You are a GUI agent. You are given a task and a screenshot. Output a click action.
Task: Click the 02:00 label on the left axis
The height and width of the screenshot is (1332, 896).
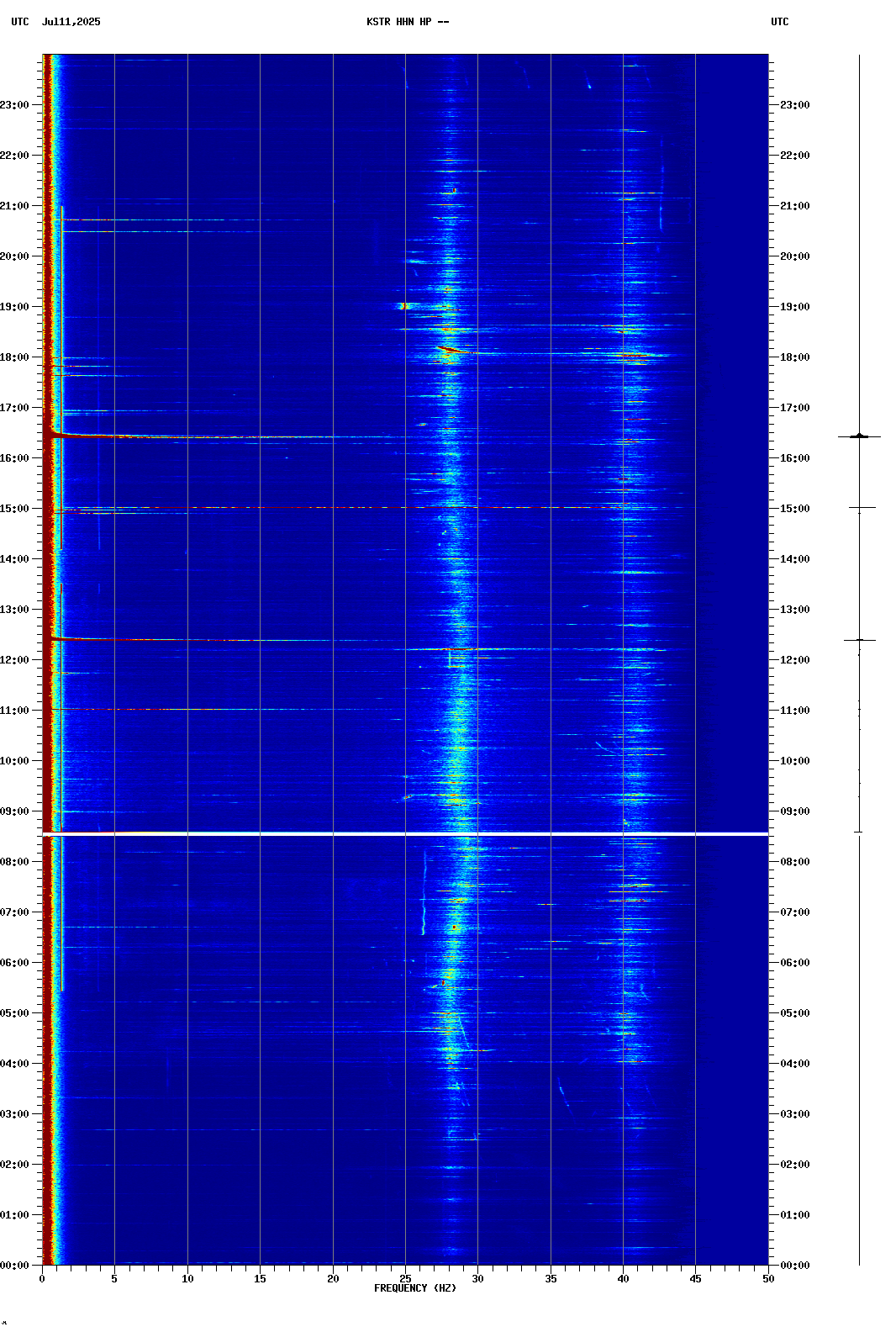pyautogui.click(x=14, y=1165)
